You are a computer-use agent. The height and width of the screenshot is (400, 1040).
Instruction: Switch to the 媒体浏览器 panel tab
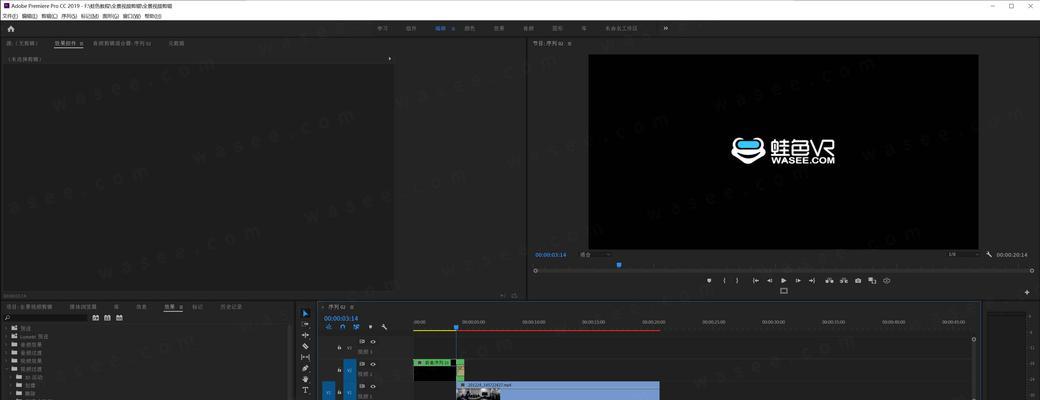83,307
